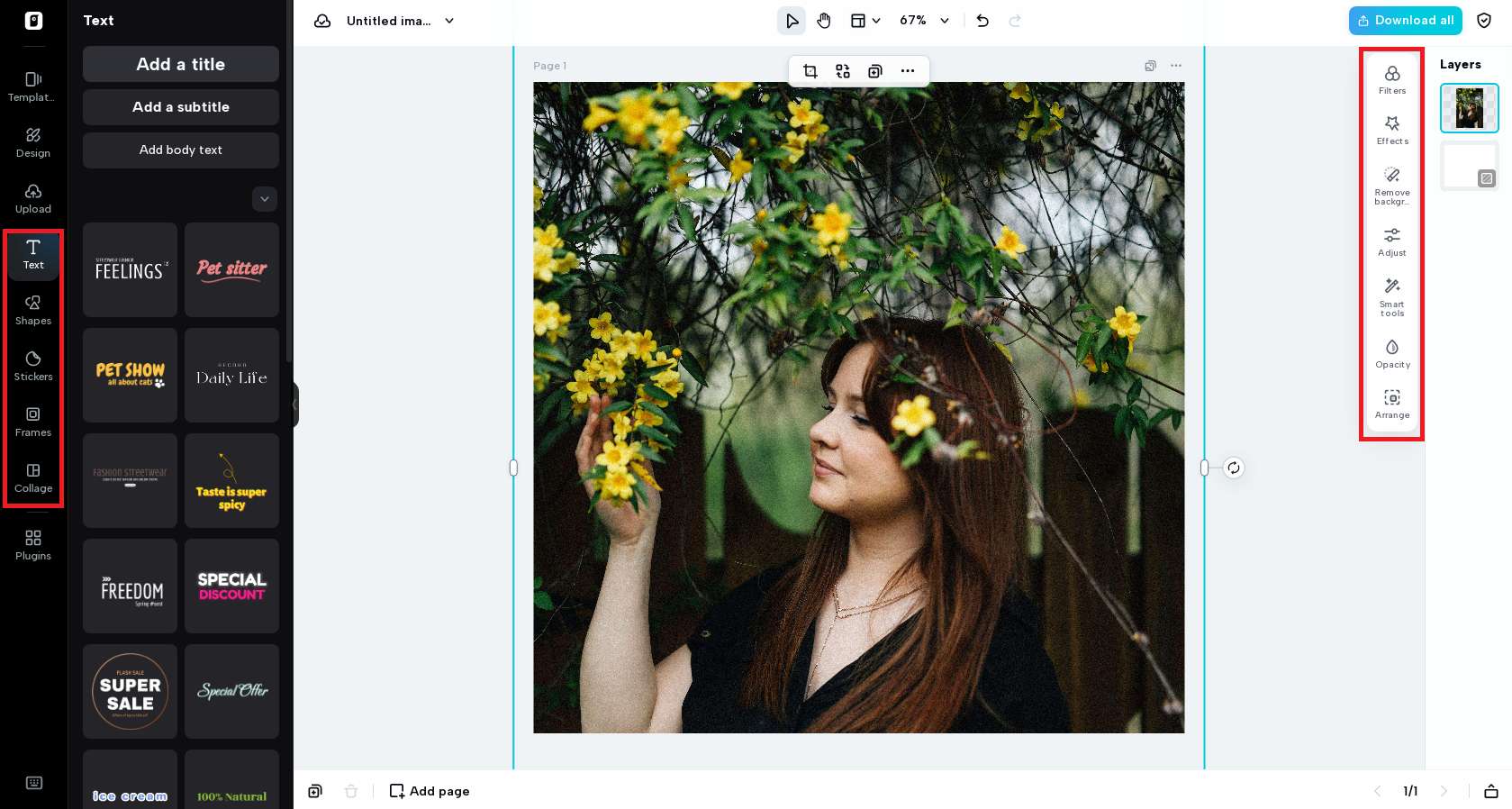1512x809 pixels.
Task: Click Add a subtitle
Action: coord(181,107)
